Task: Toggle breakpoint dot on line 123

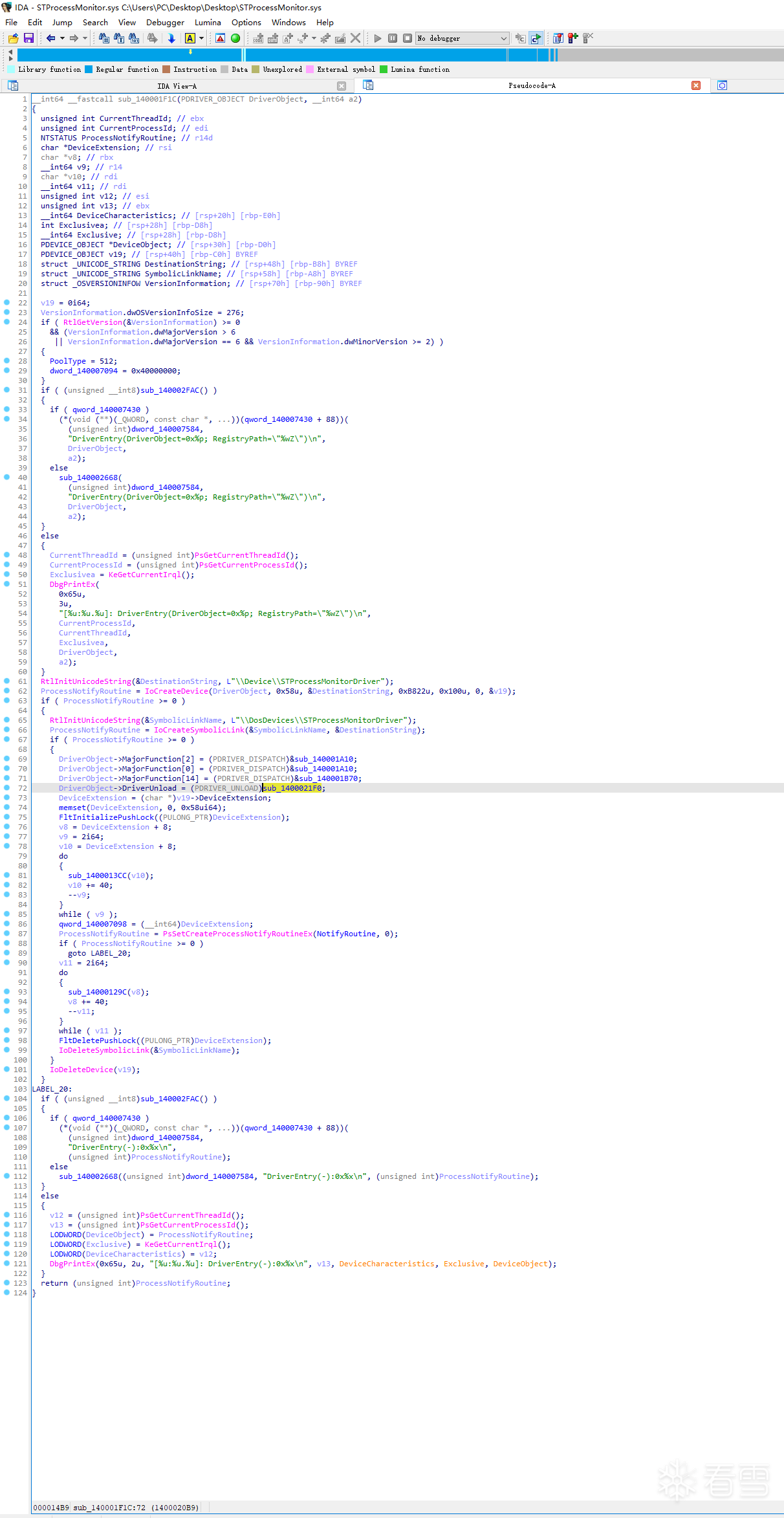Action: 6,1282
